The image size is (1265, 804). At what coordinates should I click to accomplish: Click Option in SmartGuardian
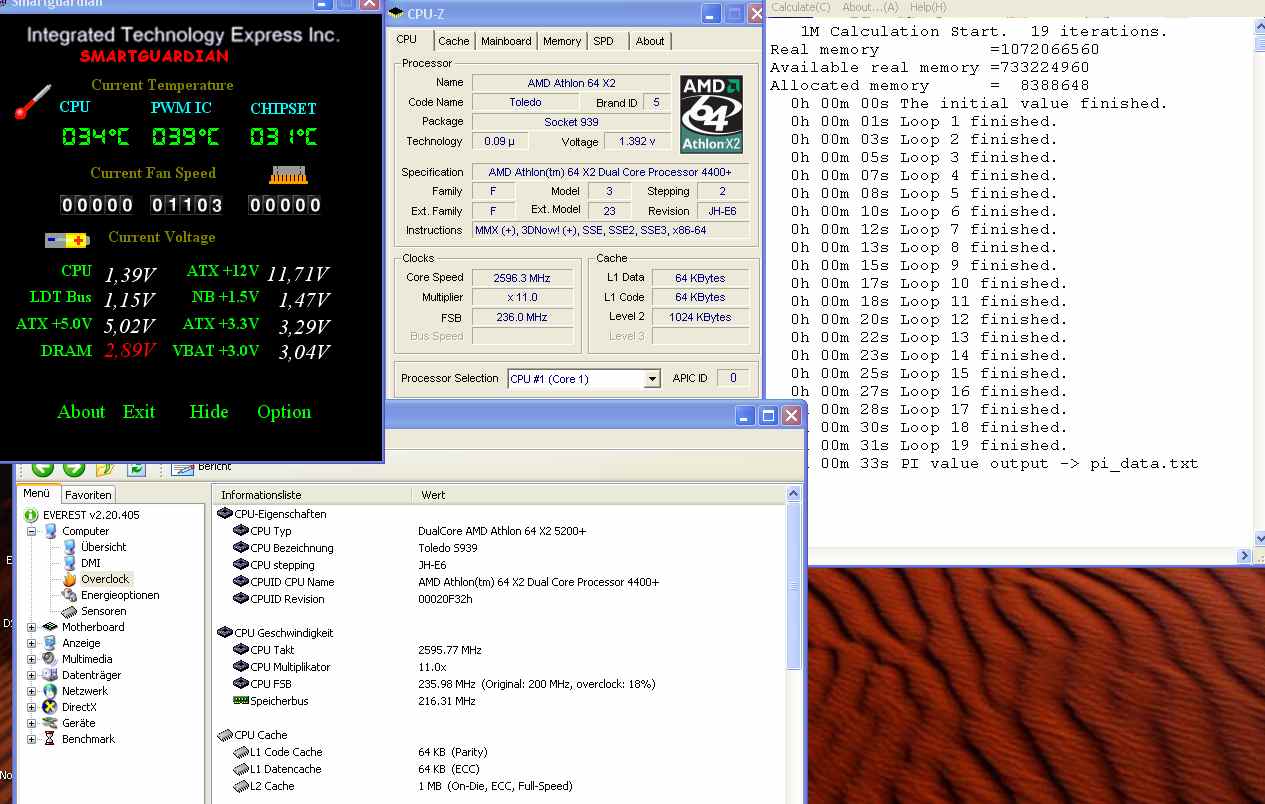coord(284,412)
